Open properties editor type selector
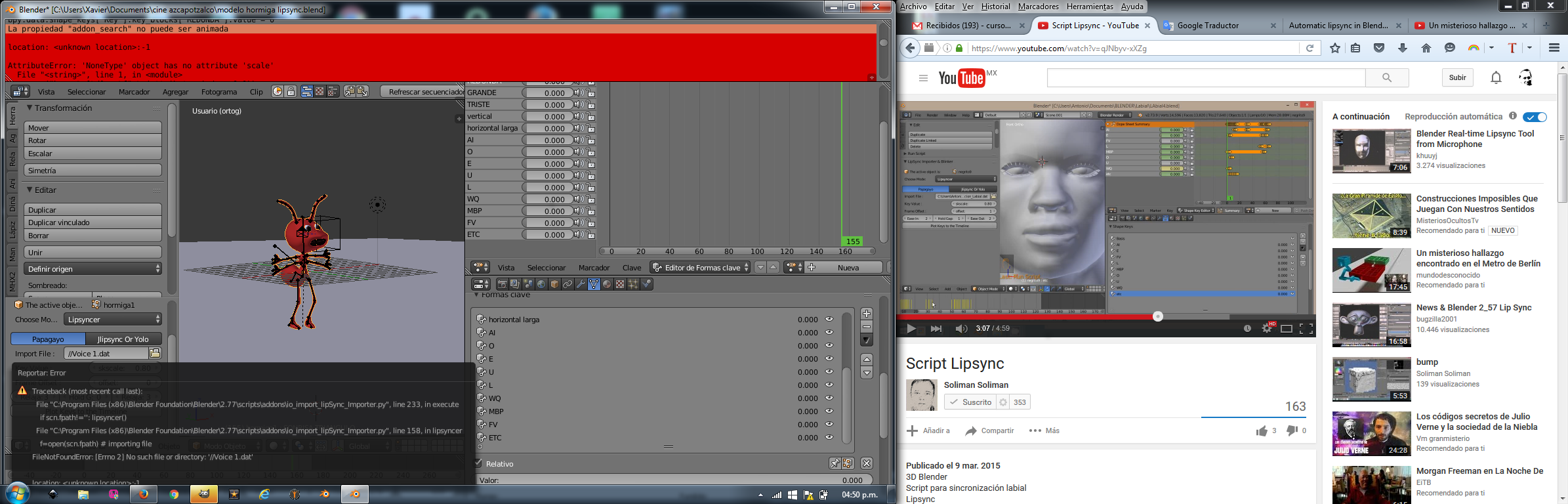Viewport: 1568px width, 504px height. point(482,284)
